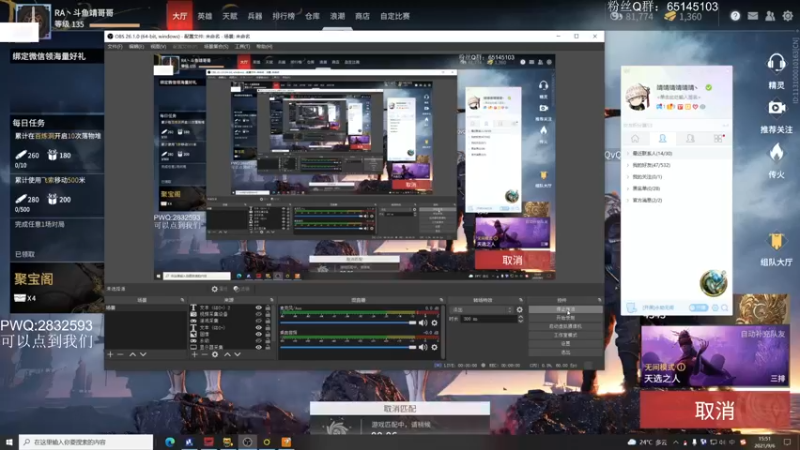Open settings gear for second mixer channel
The image size is (800, 450).
pyautogui.click(x=434, y=347)
